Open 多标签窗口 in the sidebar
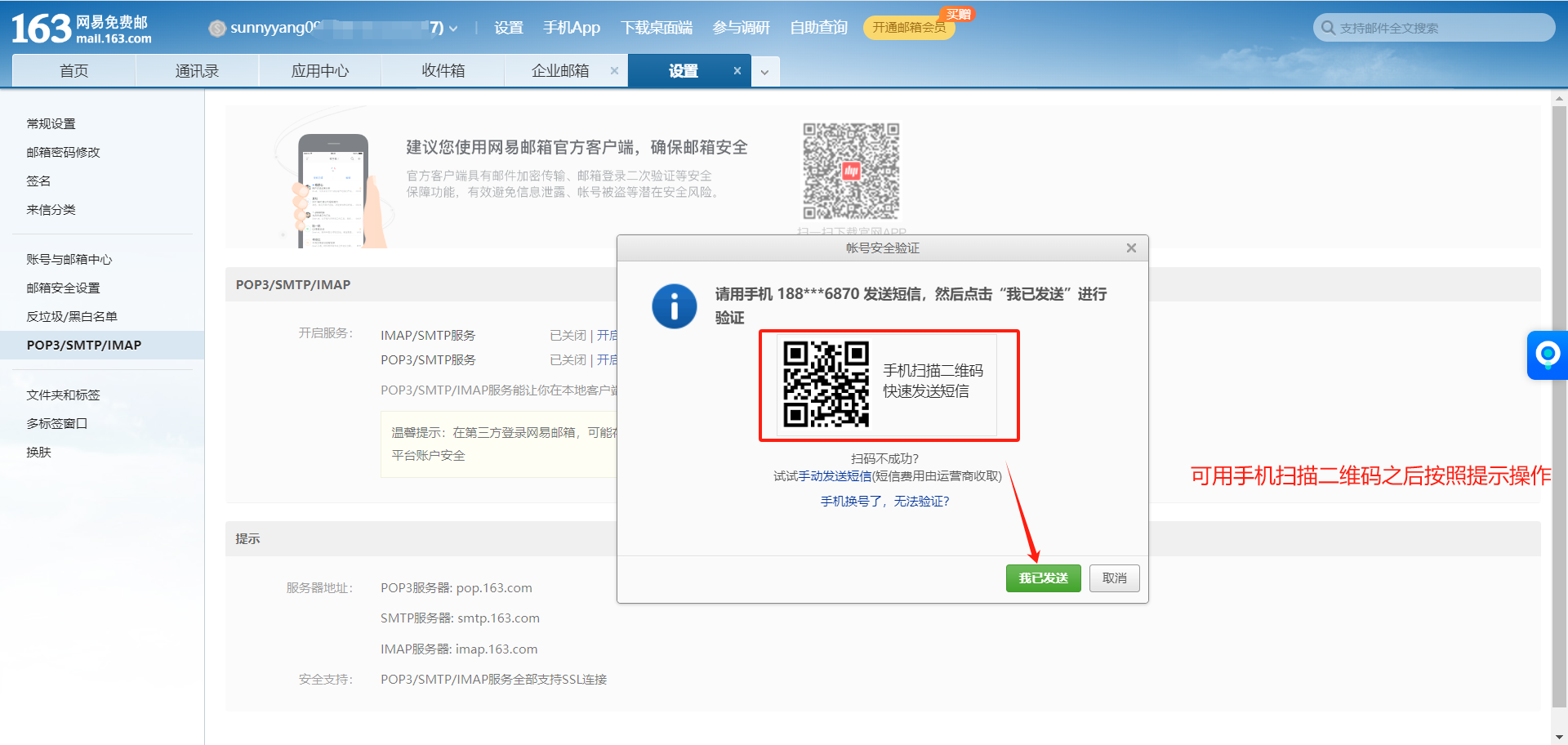Image resolution: width=1568 pixels, height=745 pixels. [x=57, y=424]
